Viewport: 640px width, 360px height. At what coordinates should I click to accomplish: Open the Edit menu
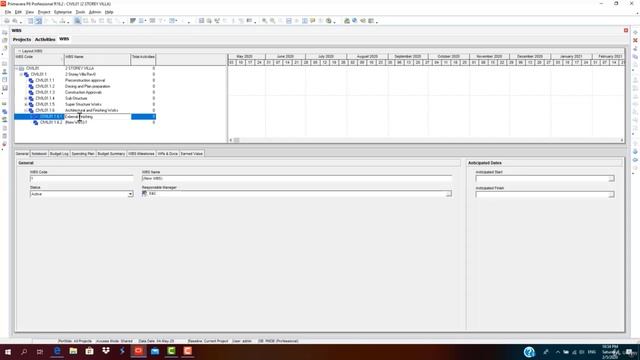(18, 12)
